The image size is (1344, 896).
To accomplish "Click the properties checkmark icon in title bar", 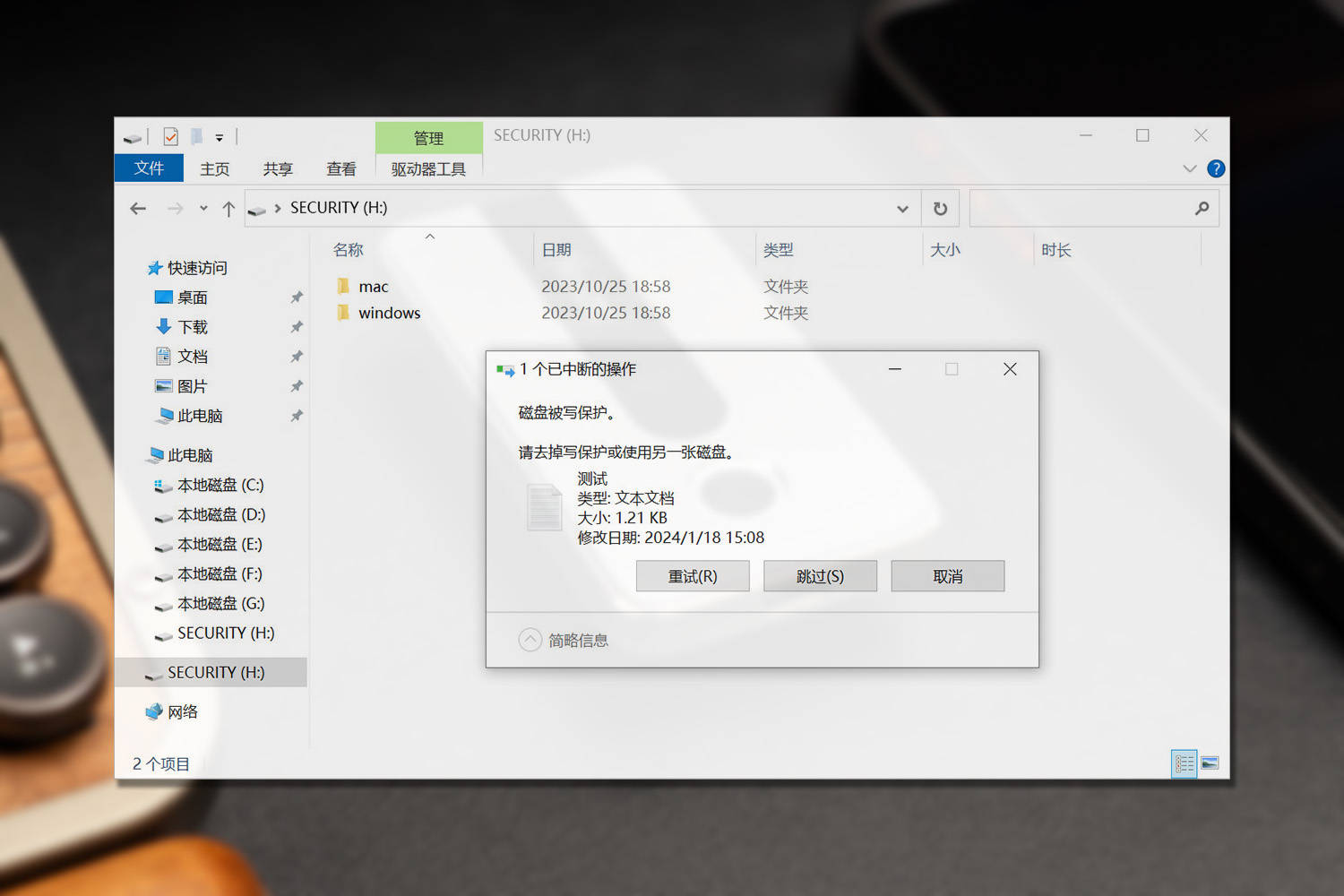I will point(170,137).
